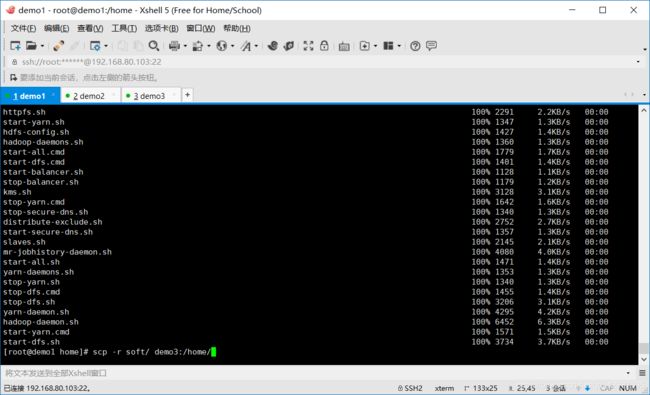Open the address bar history dropdown
Image resolution: width=650 pixels, height=395 pixels.
pos(638,62)
